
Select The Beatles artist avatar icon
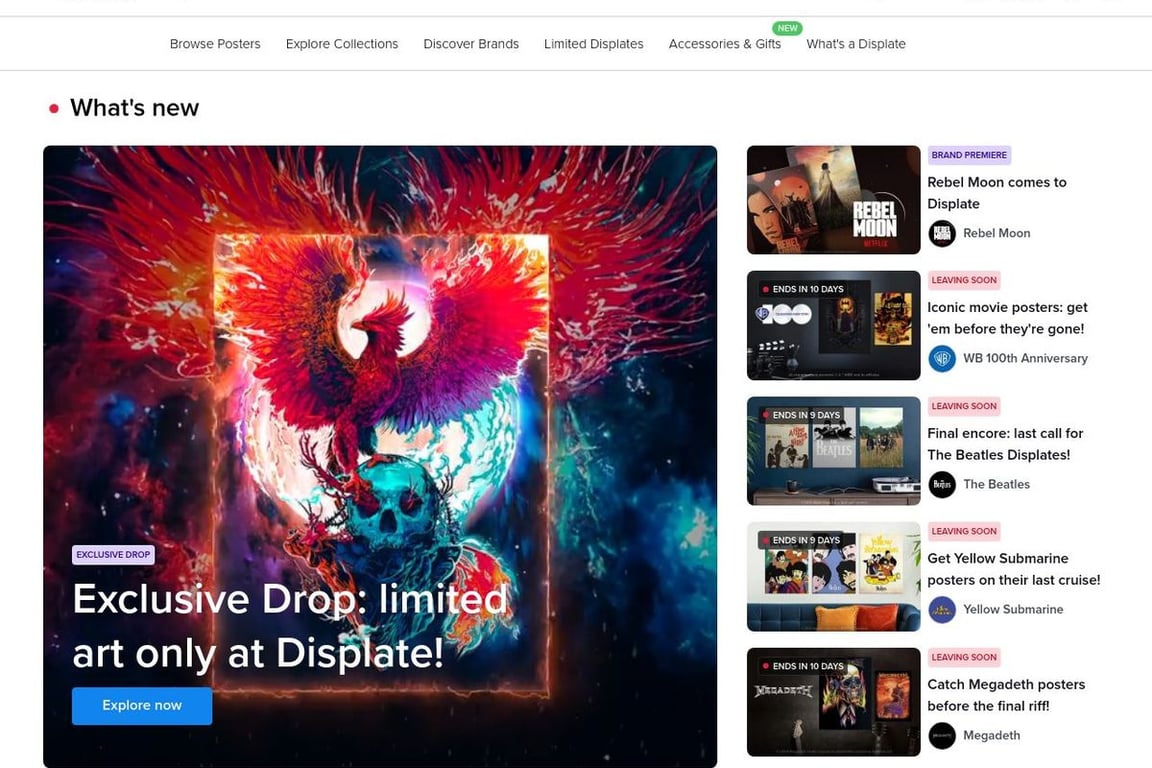click(941, 484)
